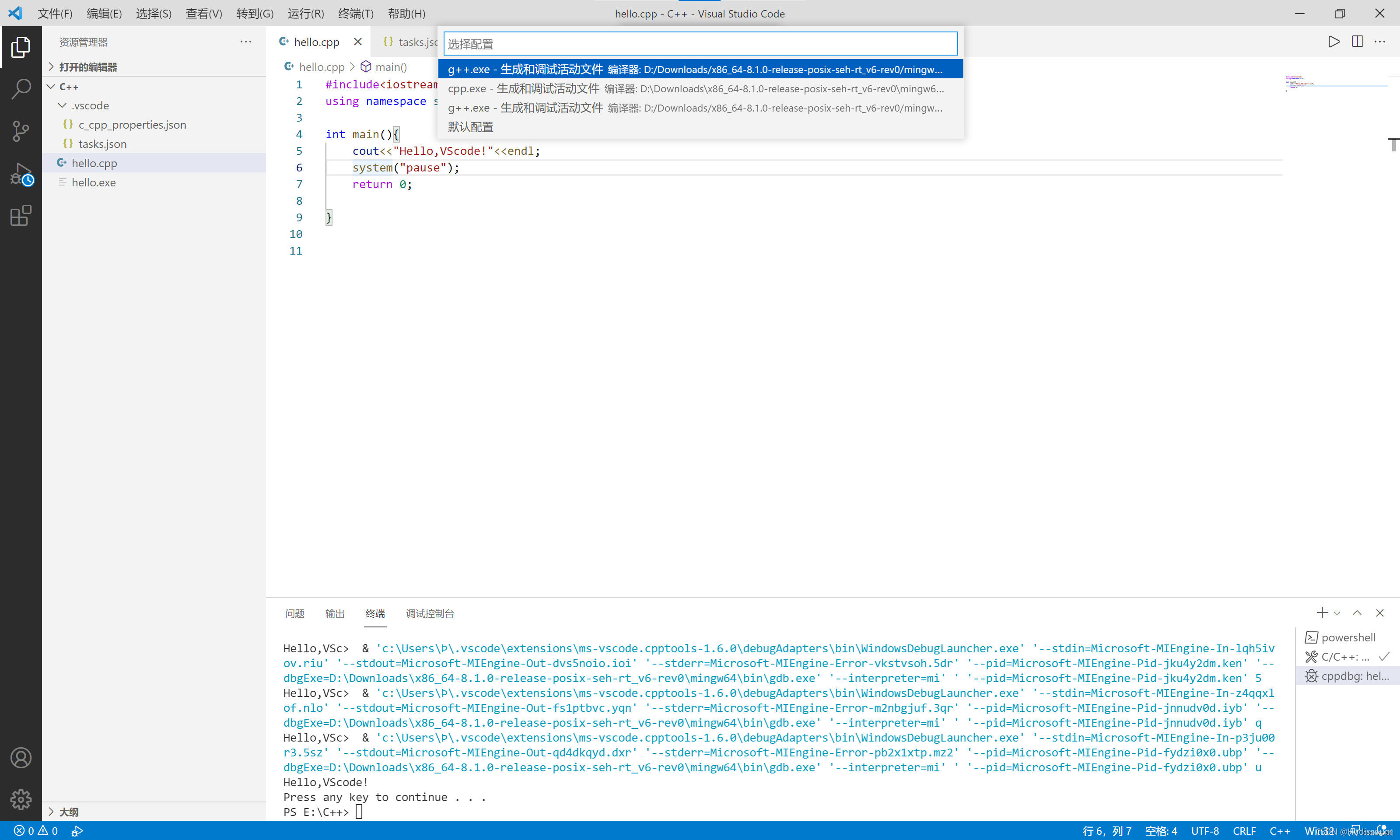Click UTF-8 encoding in status bar
The height and width of the screenshot is (840, 1400).
pos(1205,830)
